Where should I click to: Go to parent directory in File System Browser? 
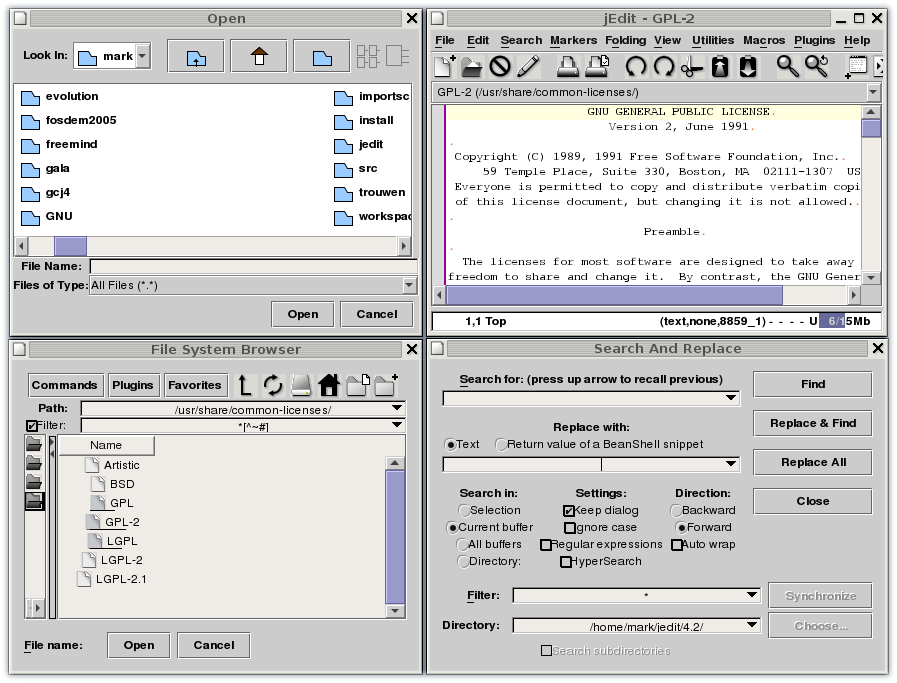pyautogui.click(x=245, y=385)
